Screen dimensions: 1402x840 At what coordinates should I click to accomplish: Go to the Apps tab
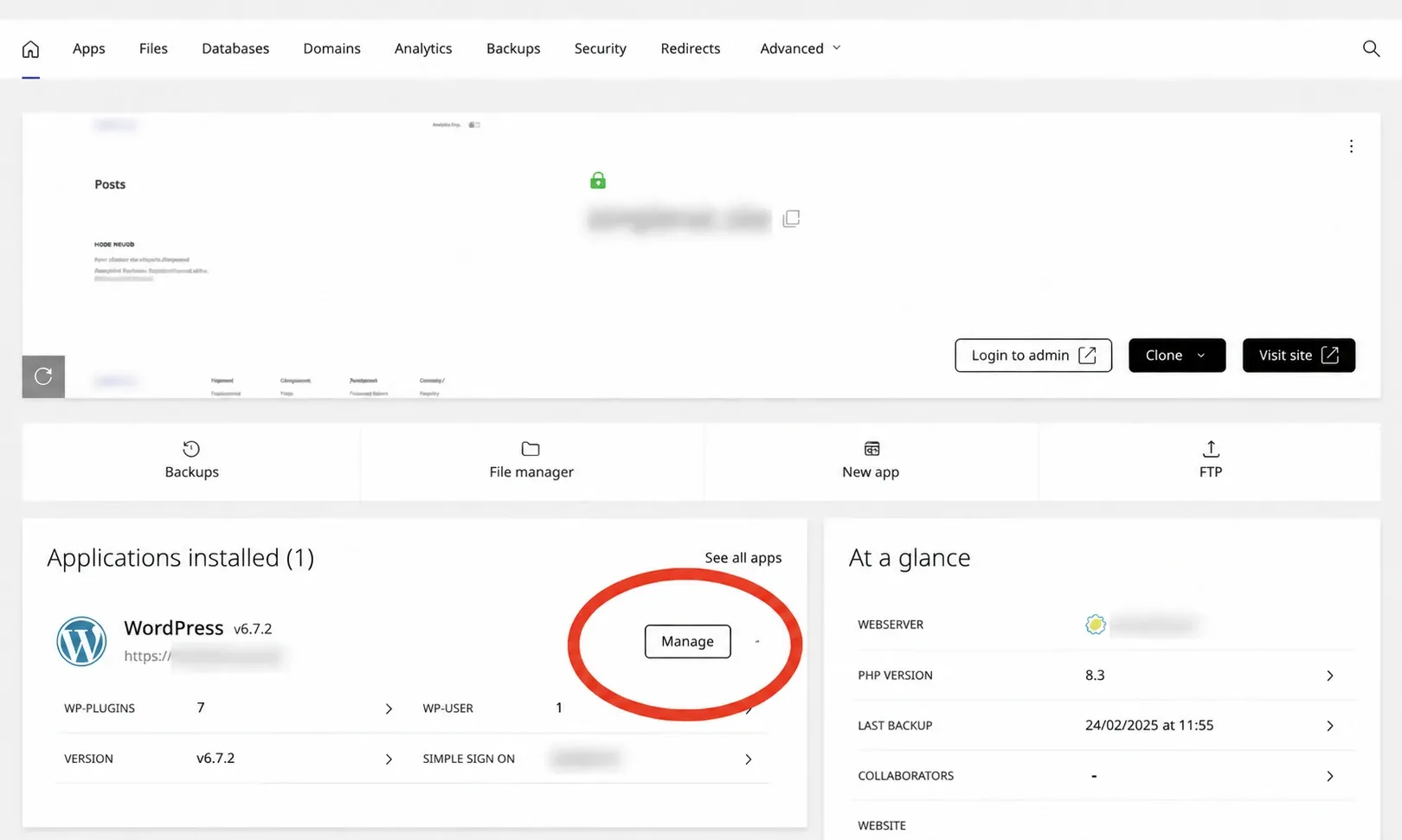(x=89, y=48)
